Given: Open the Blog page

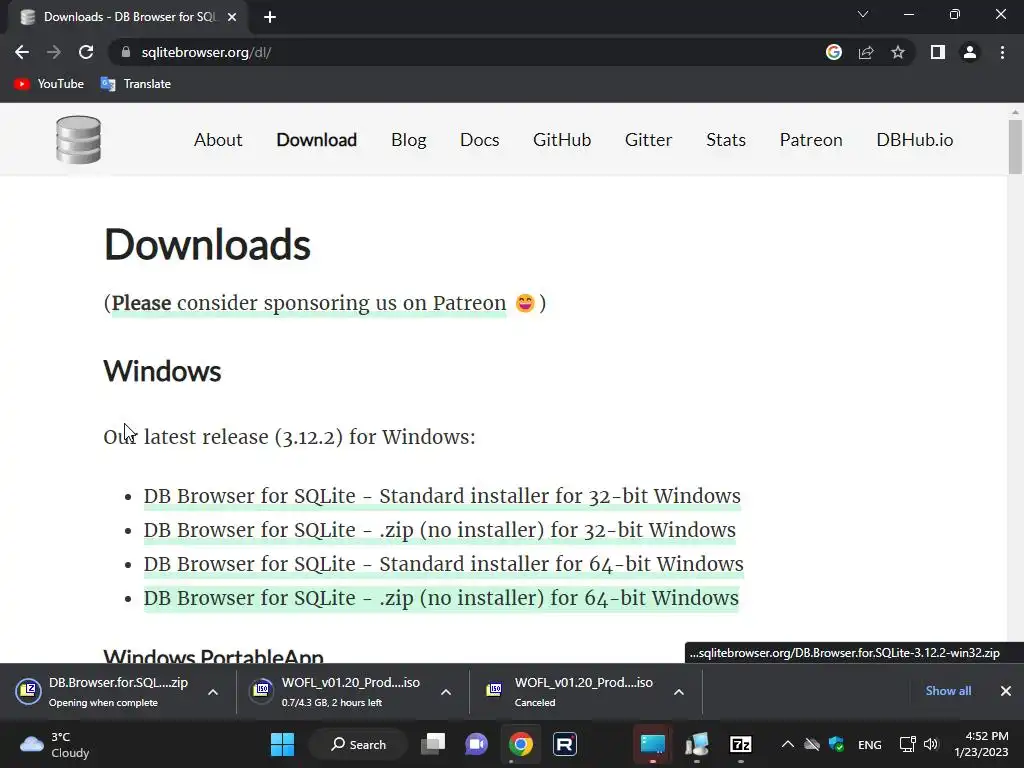Looking at the screenshot, I should [409, 140].
